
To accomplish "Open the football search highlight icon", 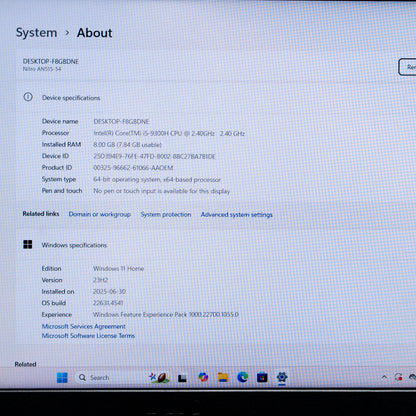I will coord(159,378).
